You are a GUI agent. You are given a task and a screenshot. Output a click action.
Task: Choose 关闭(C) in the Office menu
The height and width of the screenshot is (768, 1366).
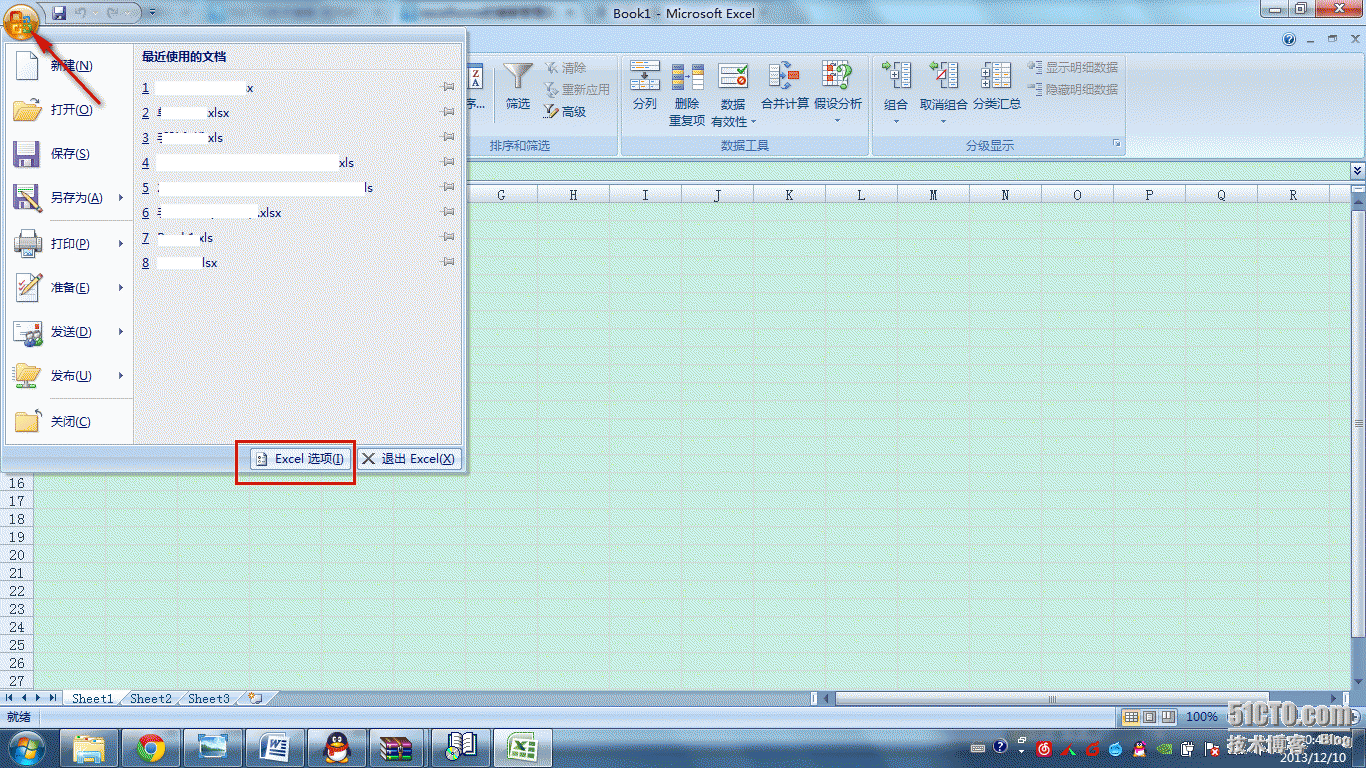(x=68, y=422)
